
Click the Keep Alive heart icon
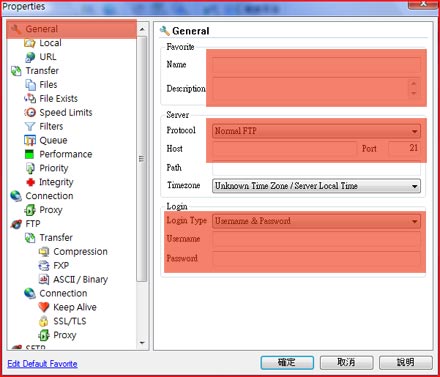[44, 307]
